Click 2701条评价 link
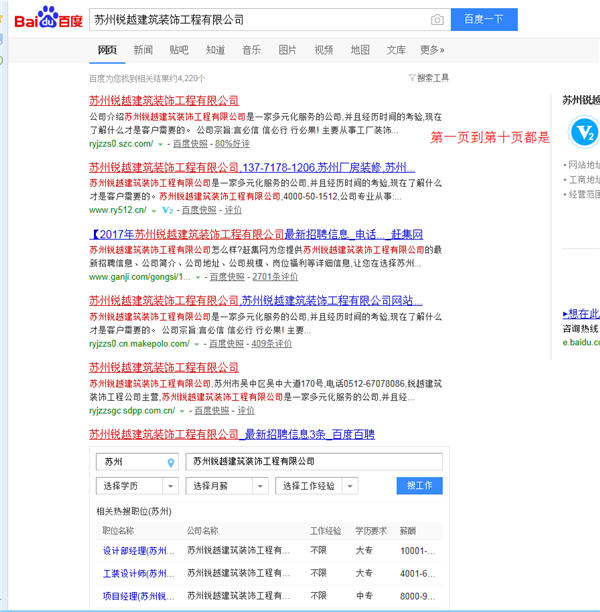The image size is (600, 612). click(275, 277)
